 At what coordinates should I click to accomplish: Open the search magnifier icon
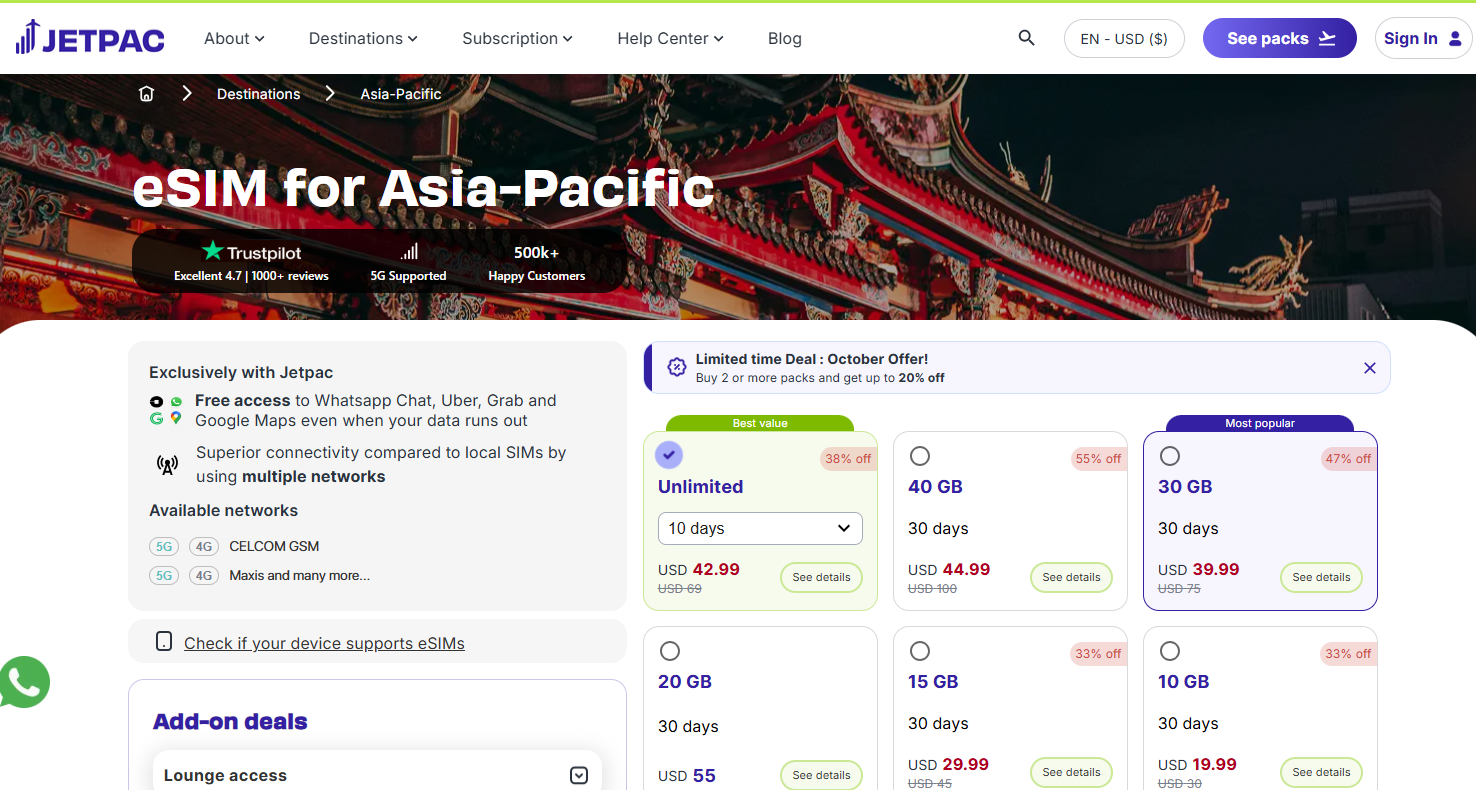pyautogui.click(x=1026, y=38)
